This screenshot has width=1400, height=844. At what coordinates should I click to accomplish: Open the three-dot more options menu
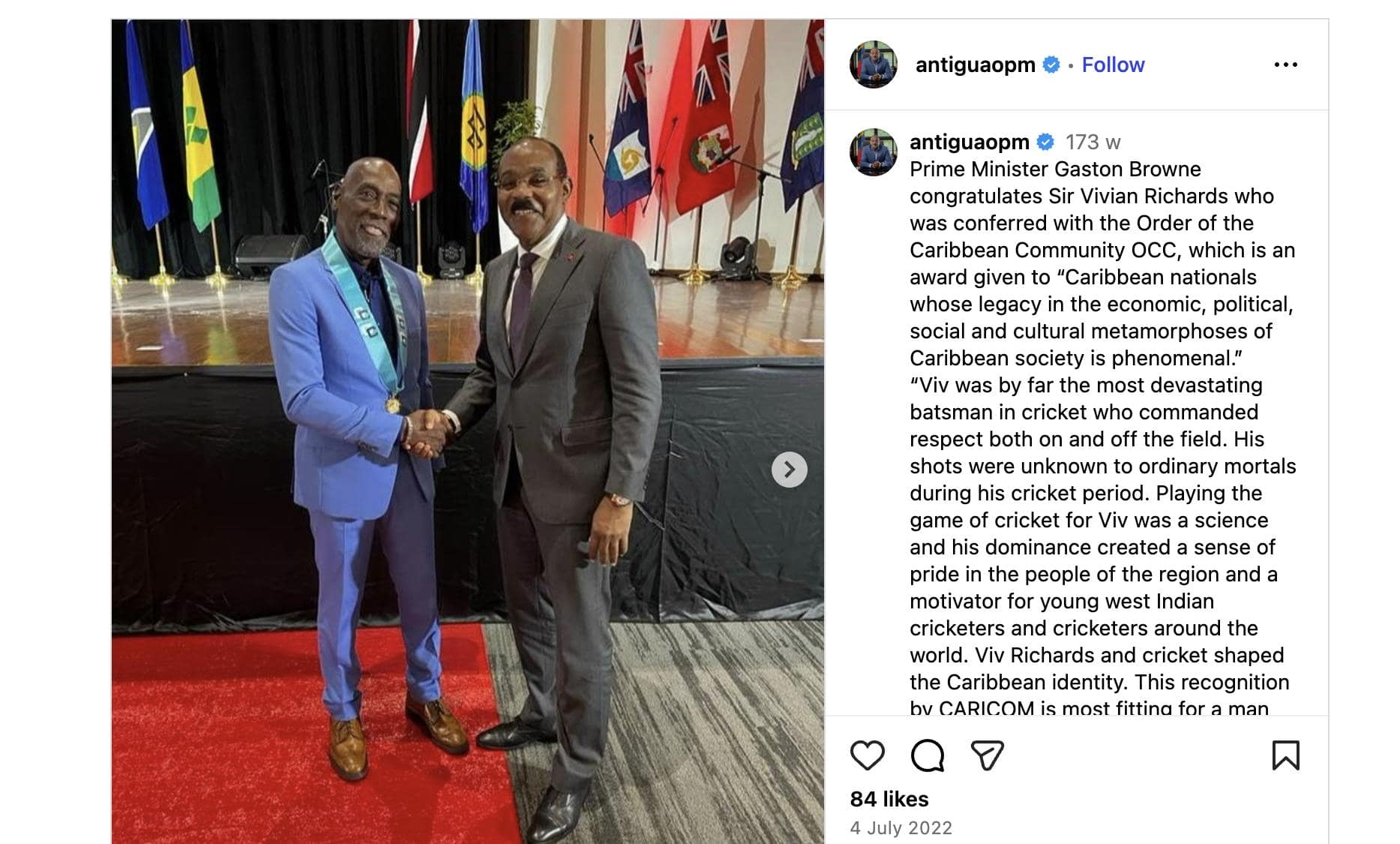coord(1285,65)
